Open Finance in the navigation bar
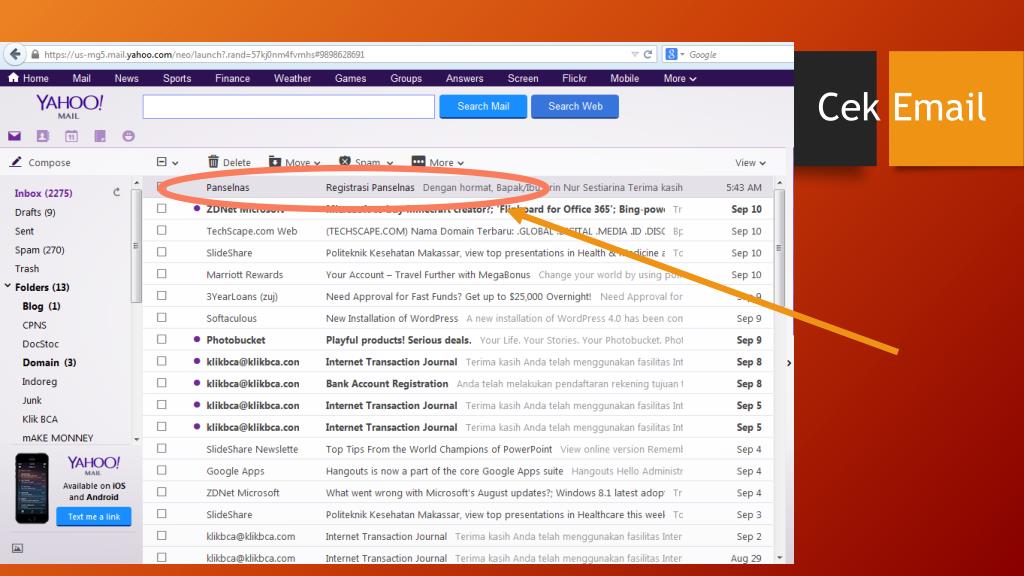 232,78
